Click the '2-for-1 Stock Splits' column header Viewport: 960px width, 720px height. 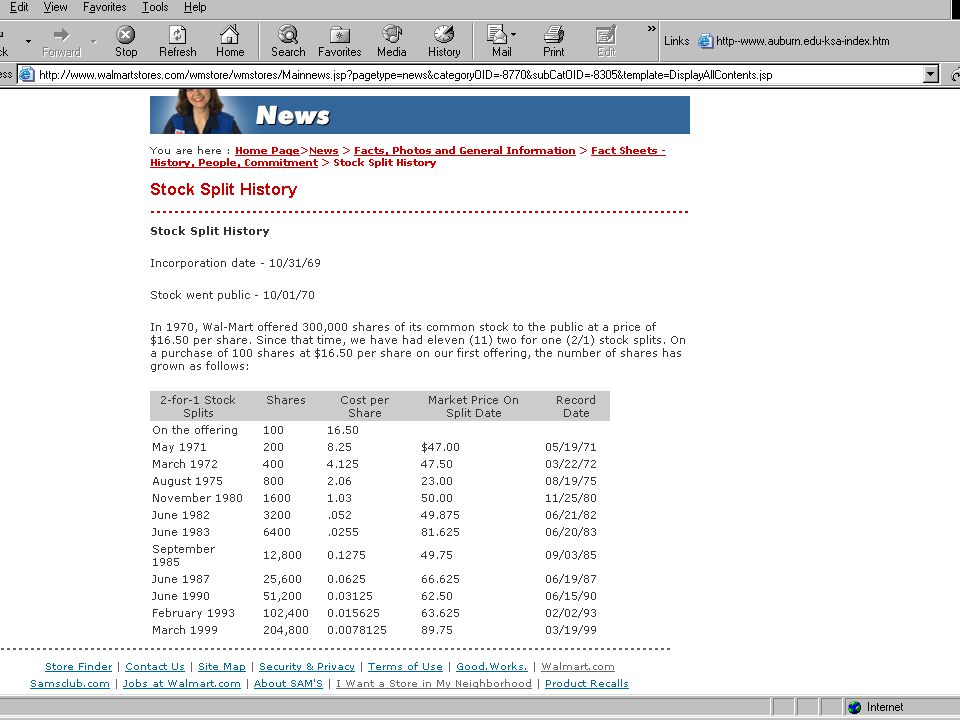point(198,407)
